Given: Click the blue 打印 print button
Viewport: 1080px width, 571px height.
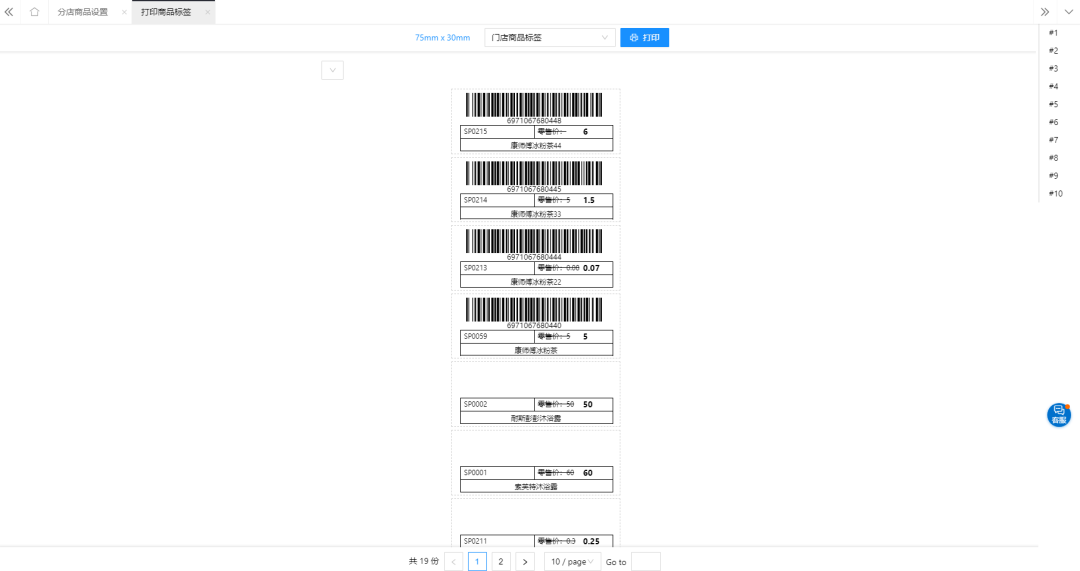Looking at the screenshot, I should tap(644, 37).
